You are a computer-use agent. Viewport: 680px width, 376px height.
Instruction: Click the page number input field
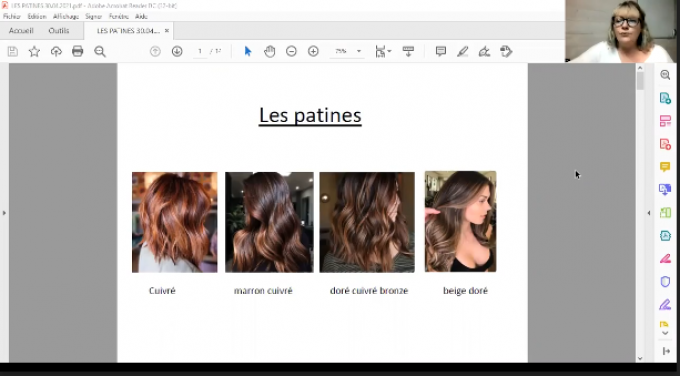click(x=200, y=51)
